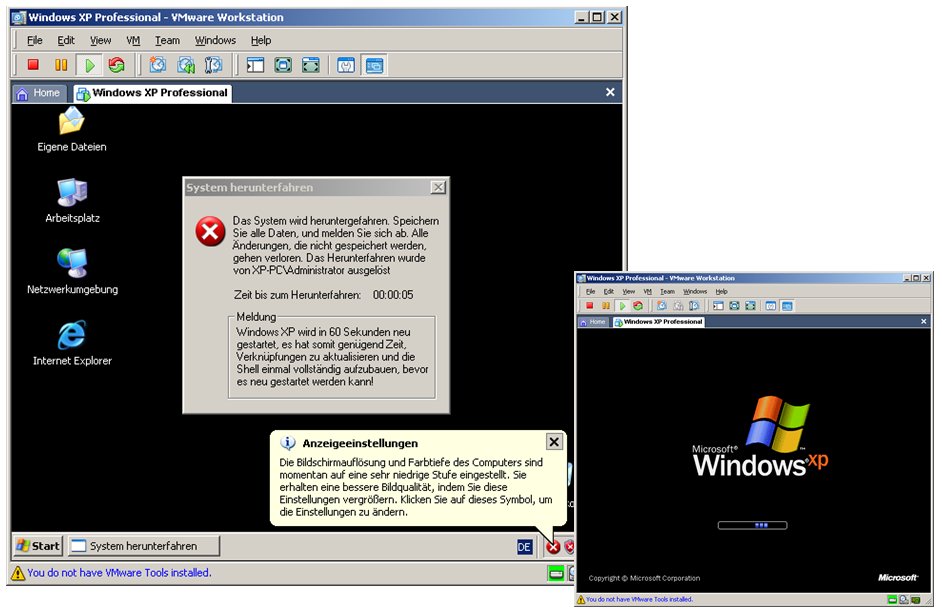Click the orange Suspend button in large VMware toolbar
Viewport: 942px width, 615px height.
(61, 65)
